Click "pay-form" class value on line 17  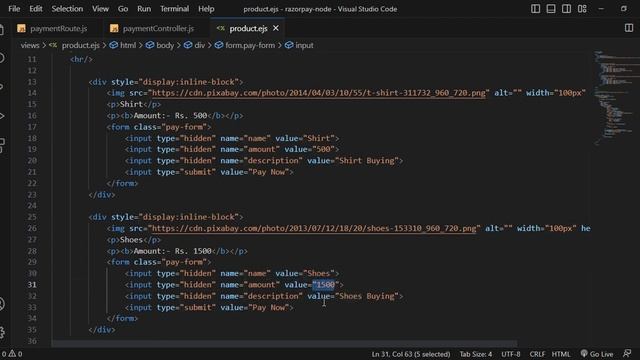(x=184, y=127)
